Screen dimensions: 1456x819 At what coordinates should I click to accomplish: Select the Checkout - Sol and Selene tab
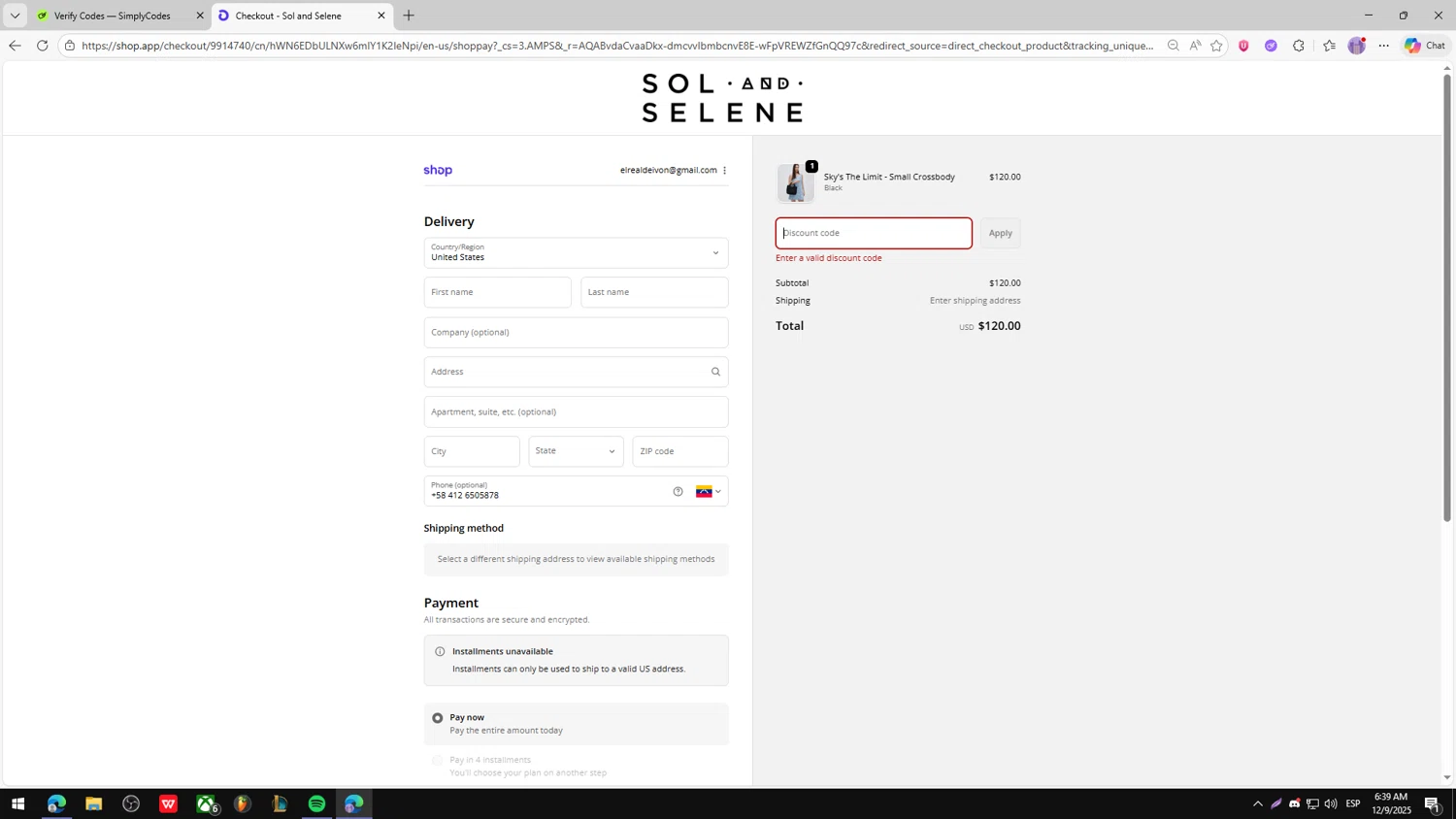click(x=288, y=16)
